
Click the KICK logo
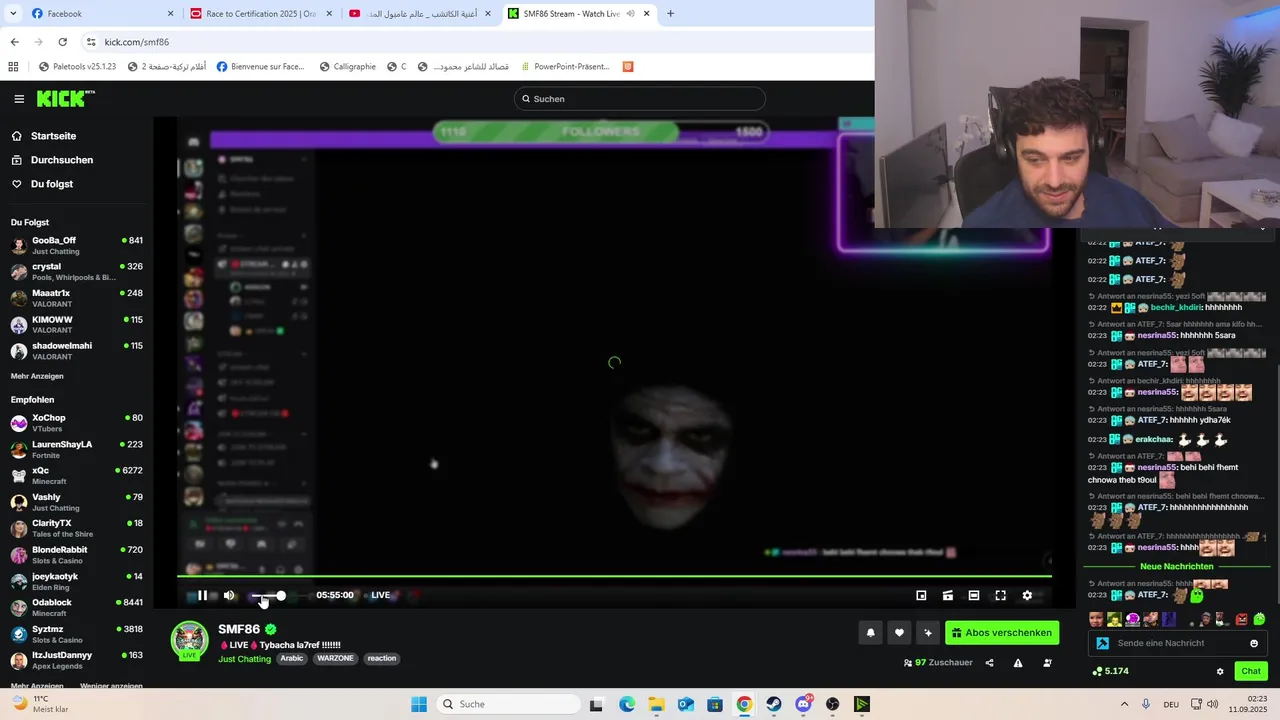tap(65, 98)
